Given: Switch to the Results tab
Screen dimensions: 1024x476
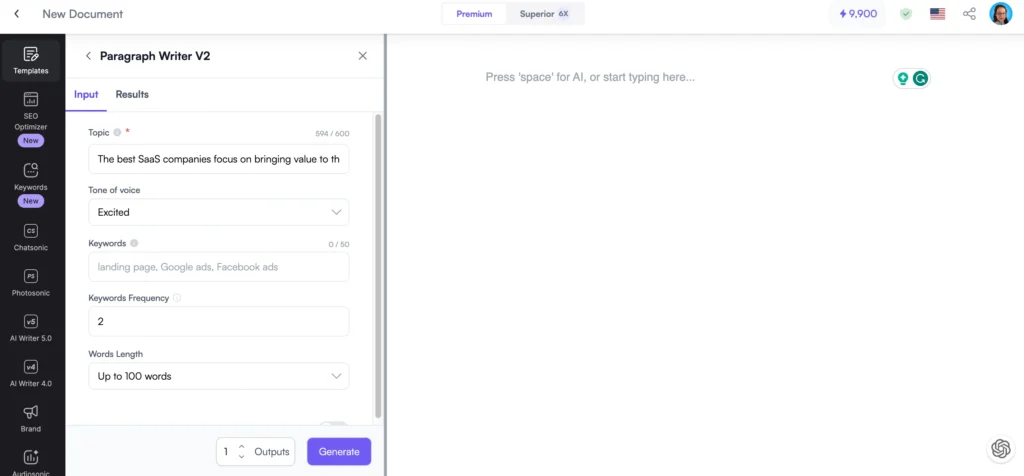Looking at the screenshot, I should [132, 95].
